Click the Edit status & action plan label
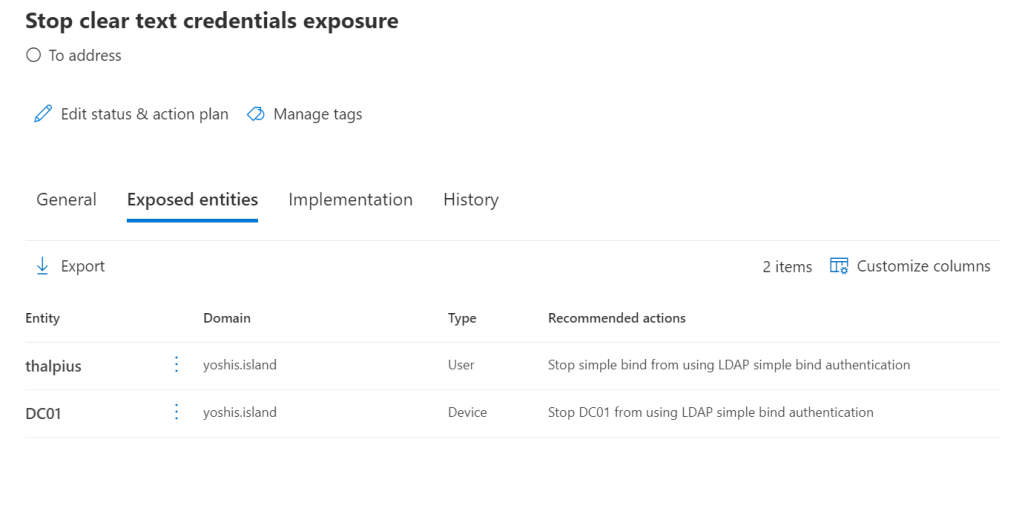 [x=145, y=114]
